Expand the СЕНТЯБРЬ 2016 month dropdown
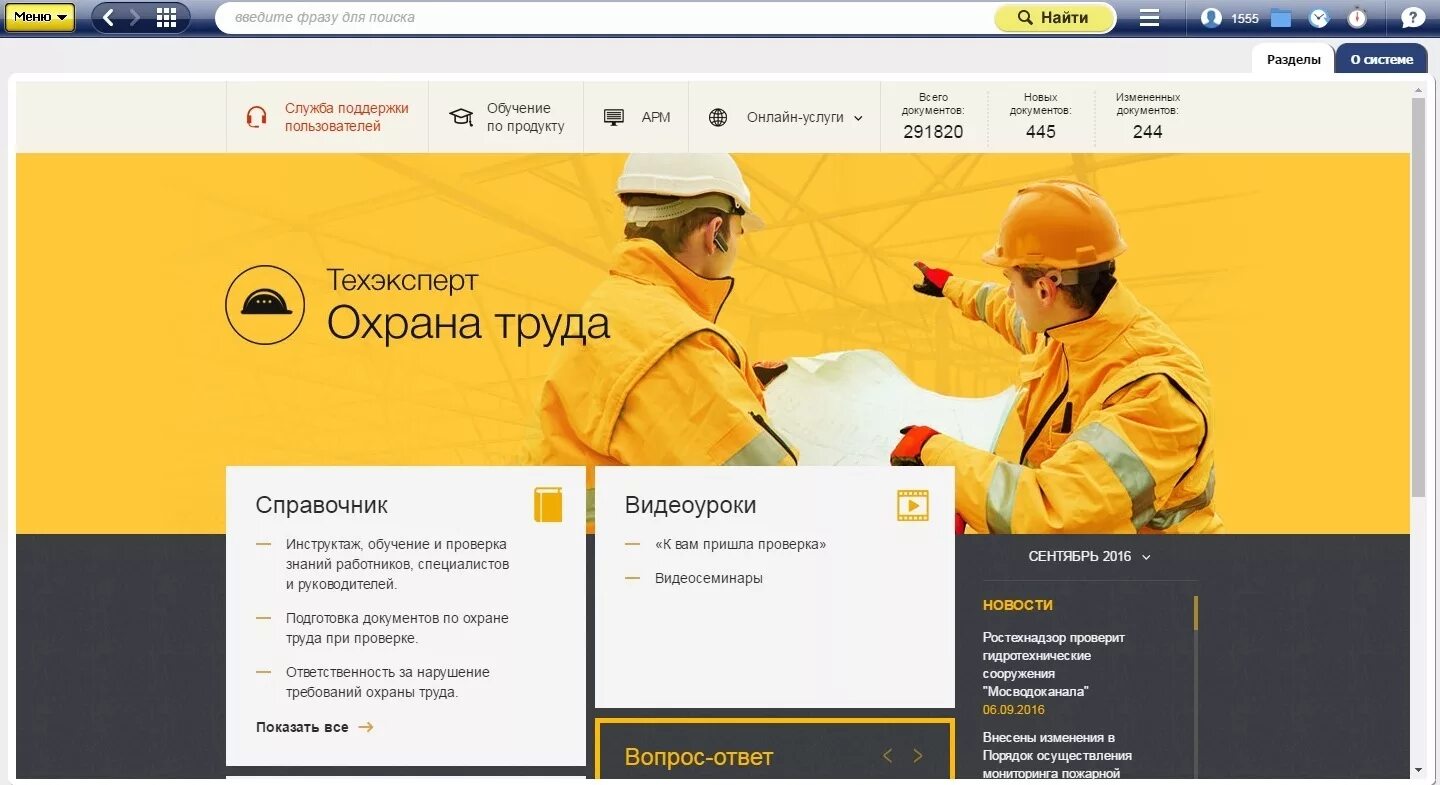 coord(1090,556)
